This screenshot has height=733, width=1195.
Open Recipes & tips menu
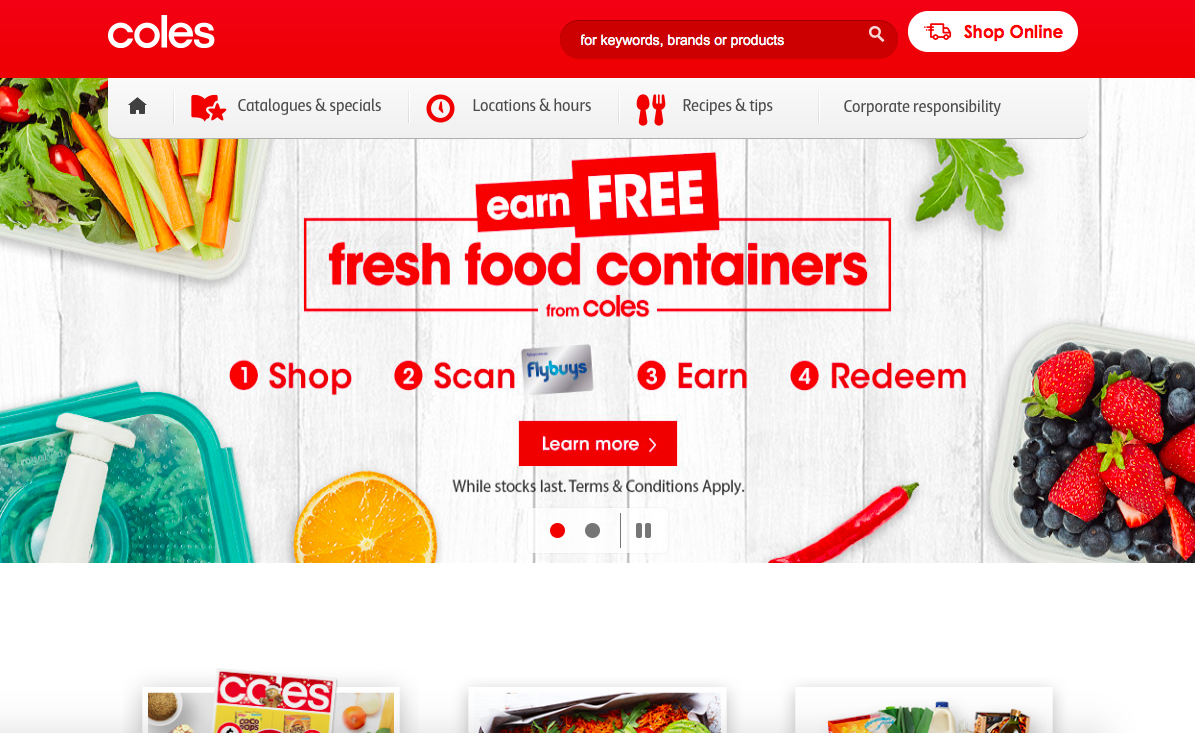pyautogui.click(x=727, y=106)
